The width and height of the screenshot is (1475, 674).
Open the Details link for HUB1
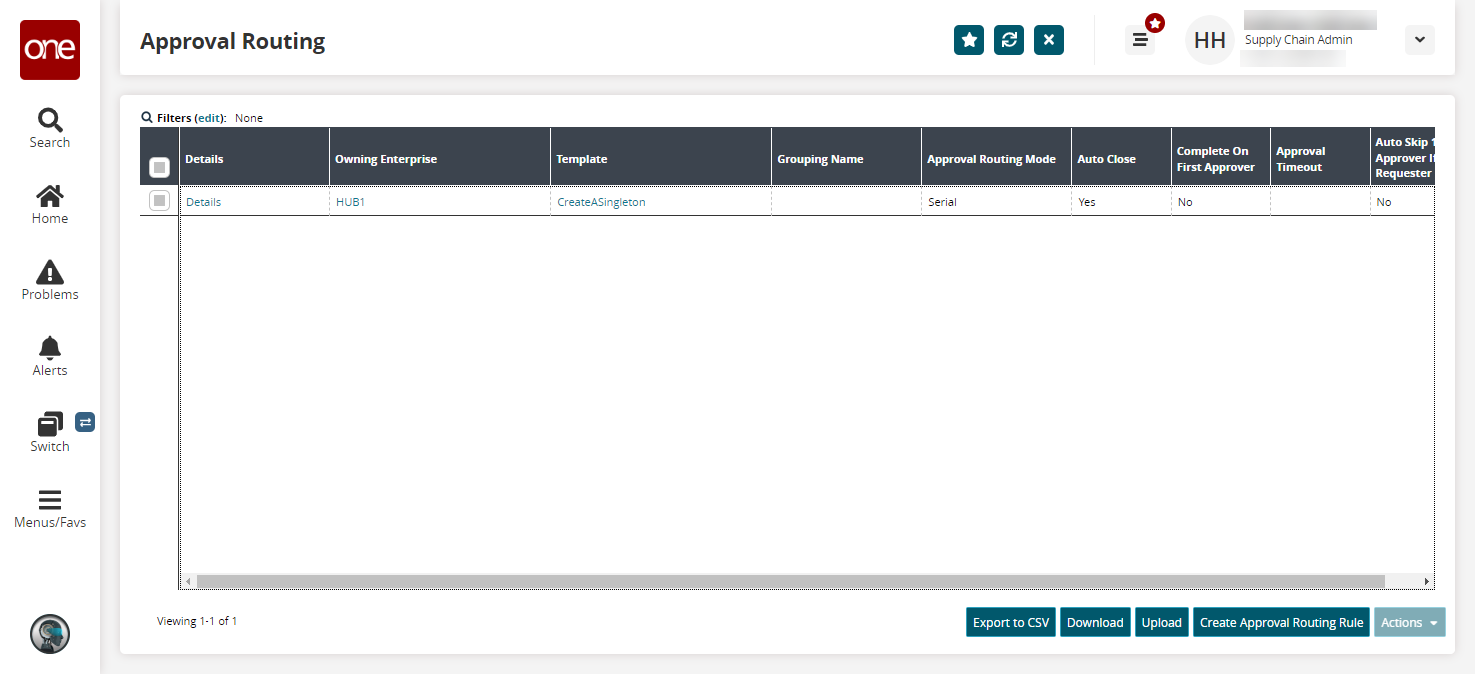pos(204,202)
